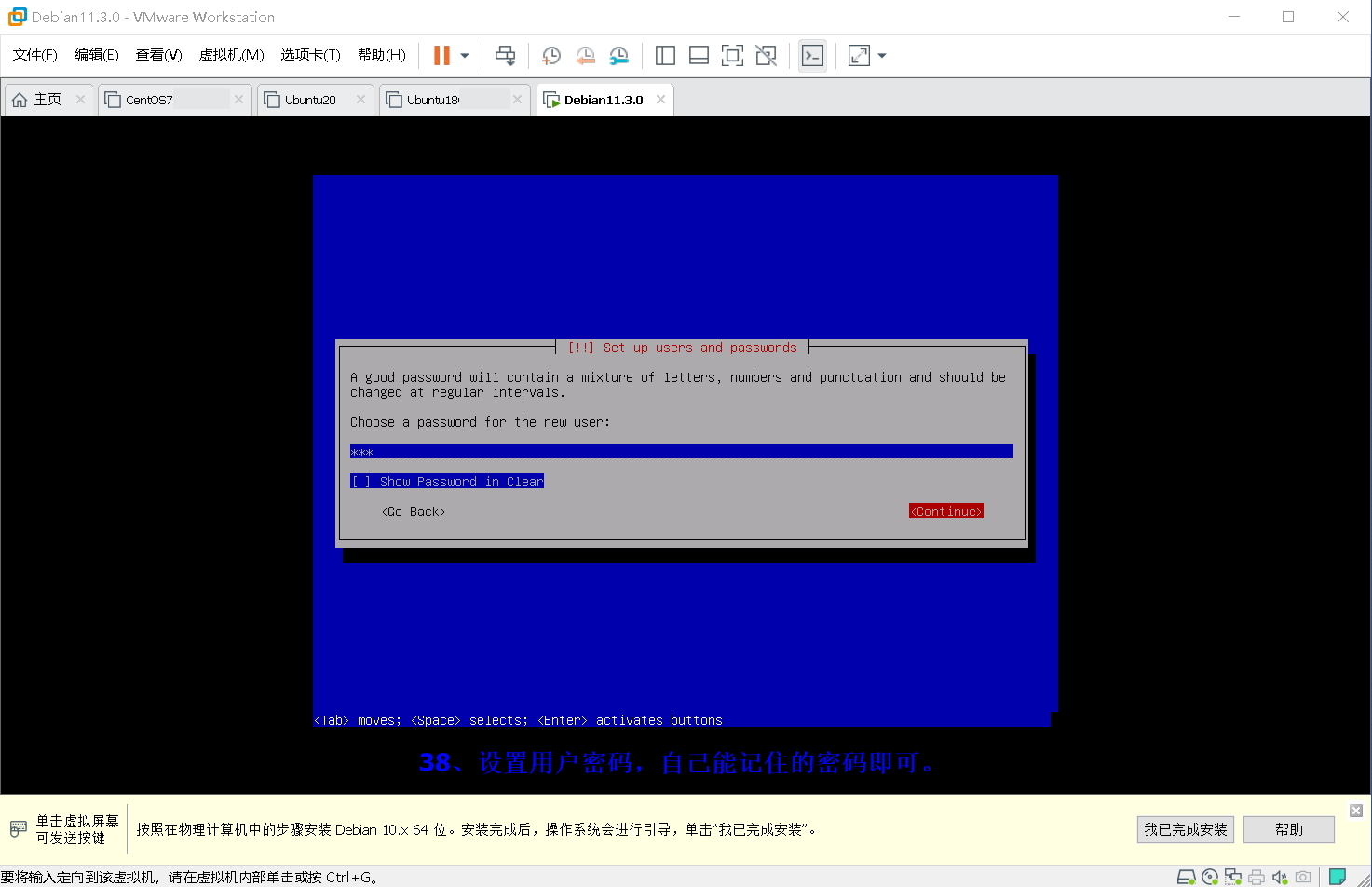Screen dimensions: 1372x887
Task: Toggle the console view button
Action: pos(812,56)
